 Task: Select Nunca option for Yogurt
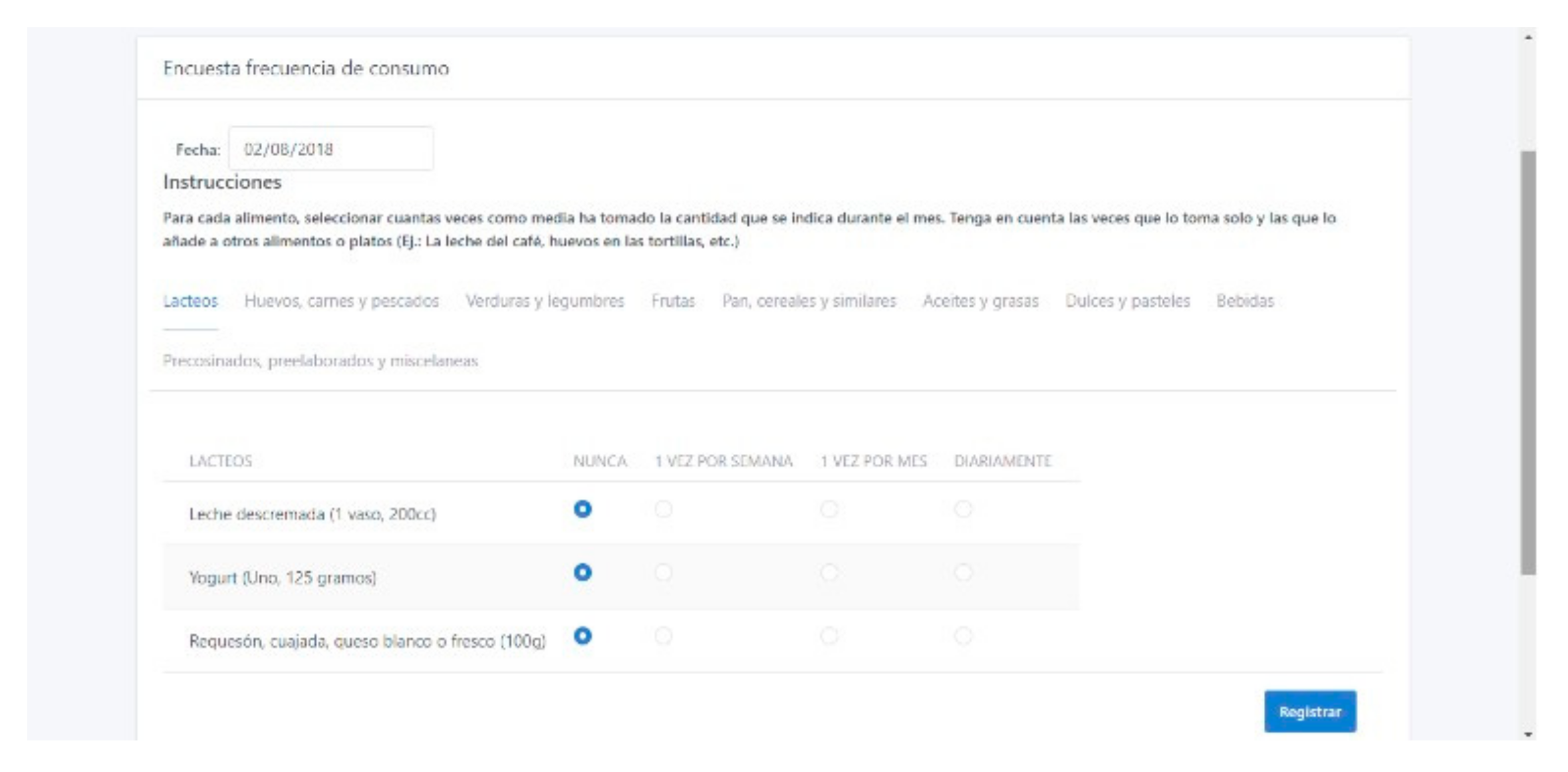click(x=583, y=573)
